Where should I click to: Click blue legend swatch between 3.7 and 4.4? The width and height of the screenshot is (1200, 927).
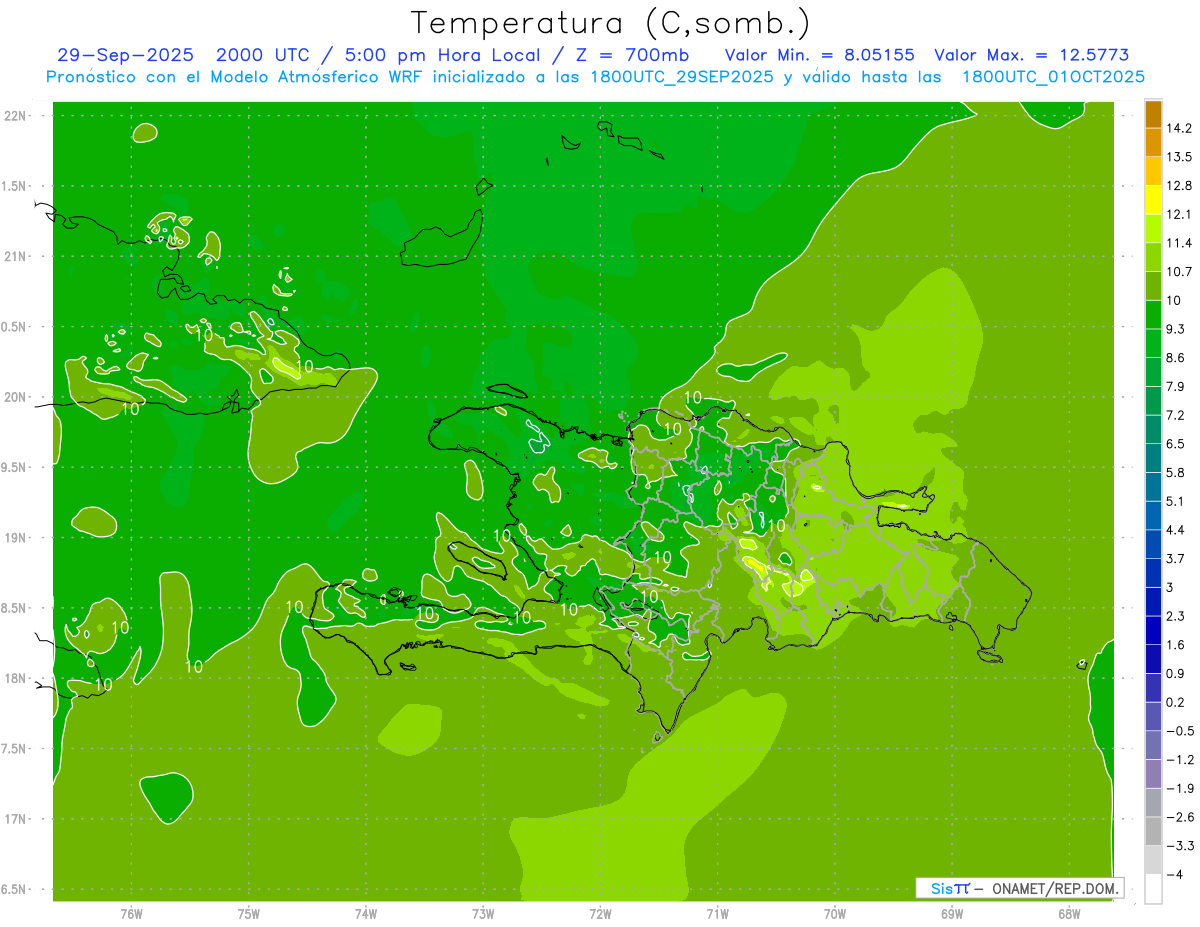pos(1153,545)
